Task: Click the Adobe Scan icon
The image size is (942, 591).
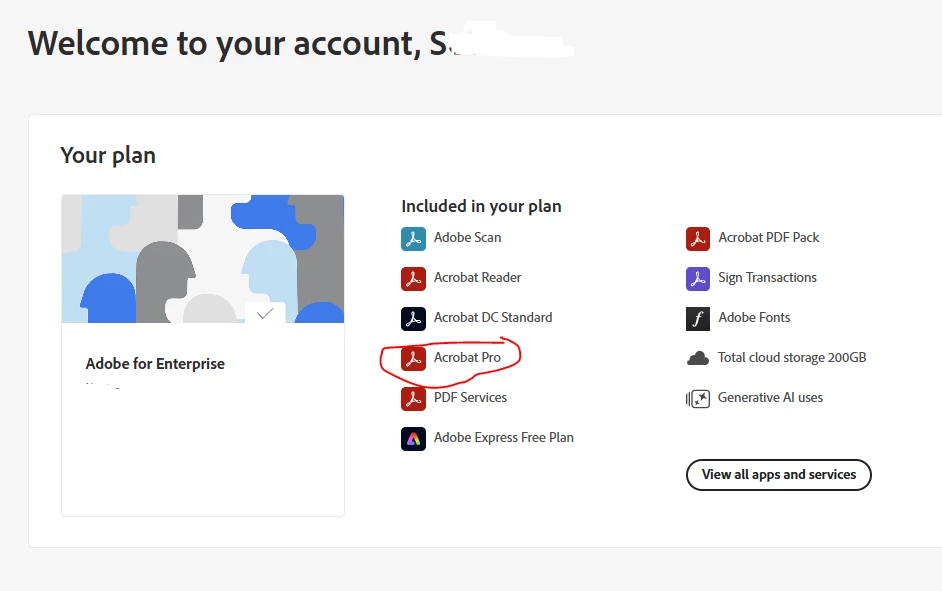Action: coord(413,238)
